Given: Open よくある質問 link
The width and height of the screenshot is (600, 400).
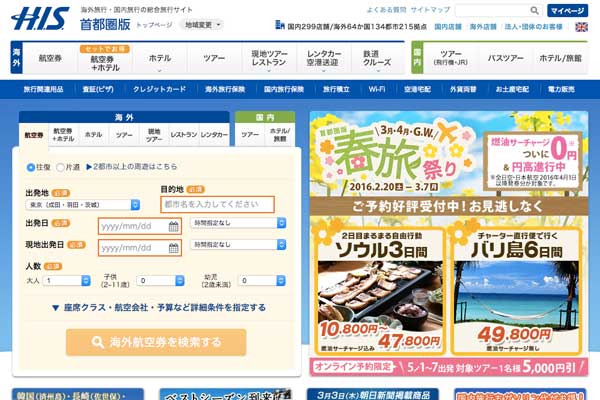Looking at the screenshot, I should click(386, 10).
